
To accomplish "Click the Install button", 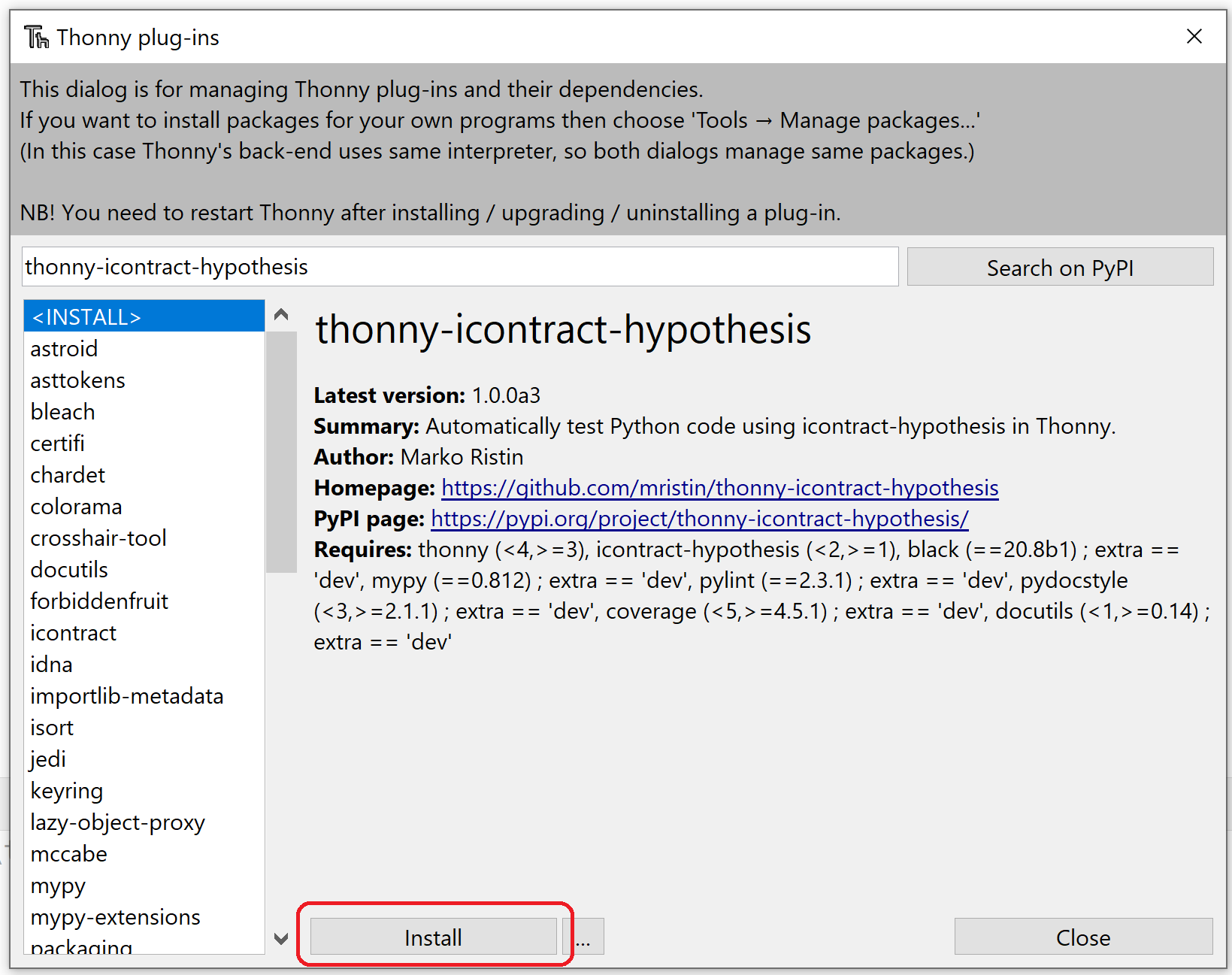I will pos(433,937).
